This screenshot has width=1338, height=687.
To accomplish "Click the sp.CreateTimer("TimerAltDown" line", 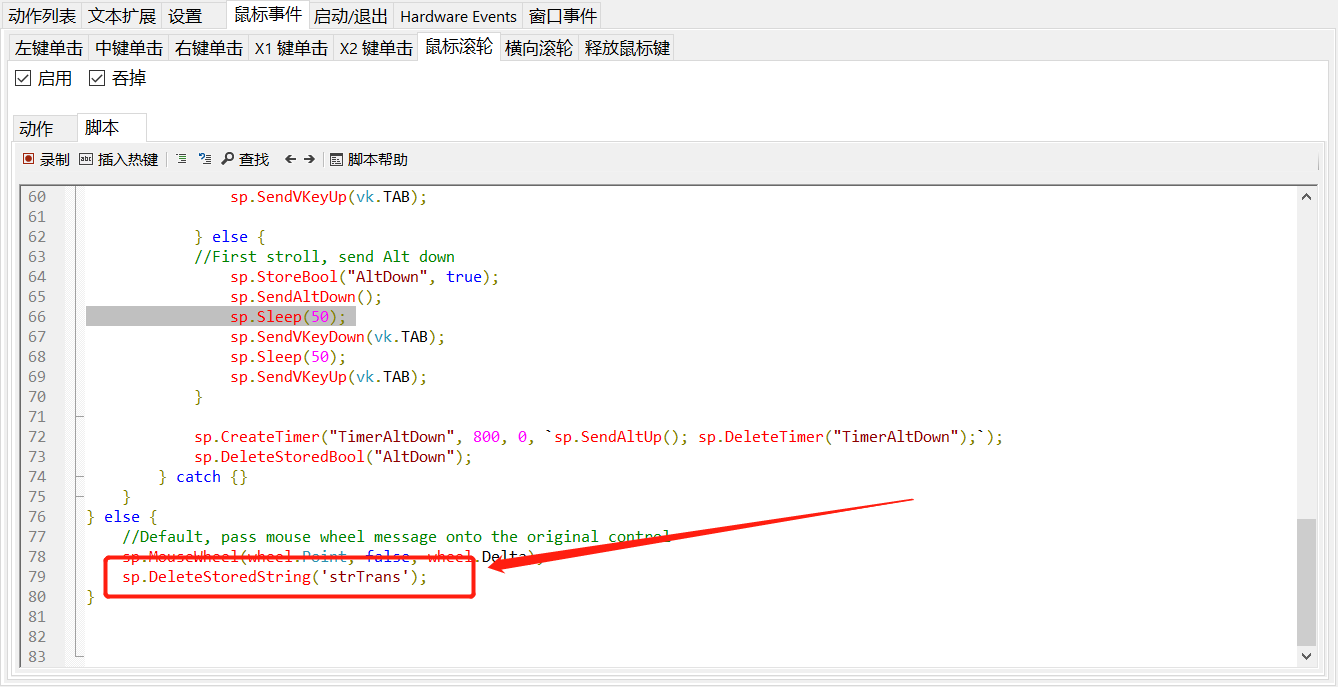I will pos(598,437).
